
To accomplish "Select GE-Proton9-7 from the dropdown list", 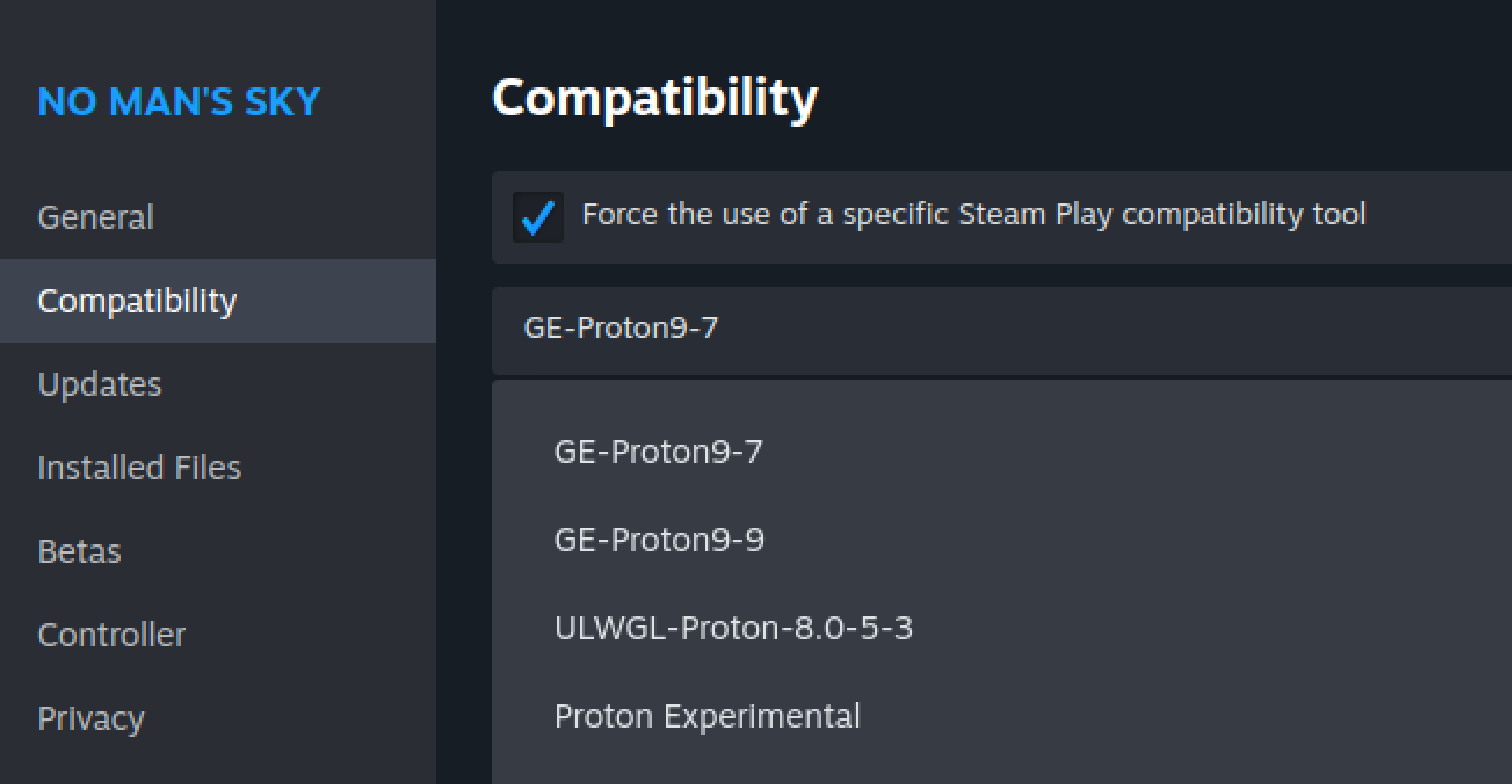I will tap(658, 452).
